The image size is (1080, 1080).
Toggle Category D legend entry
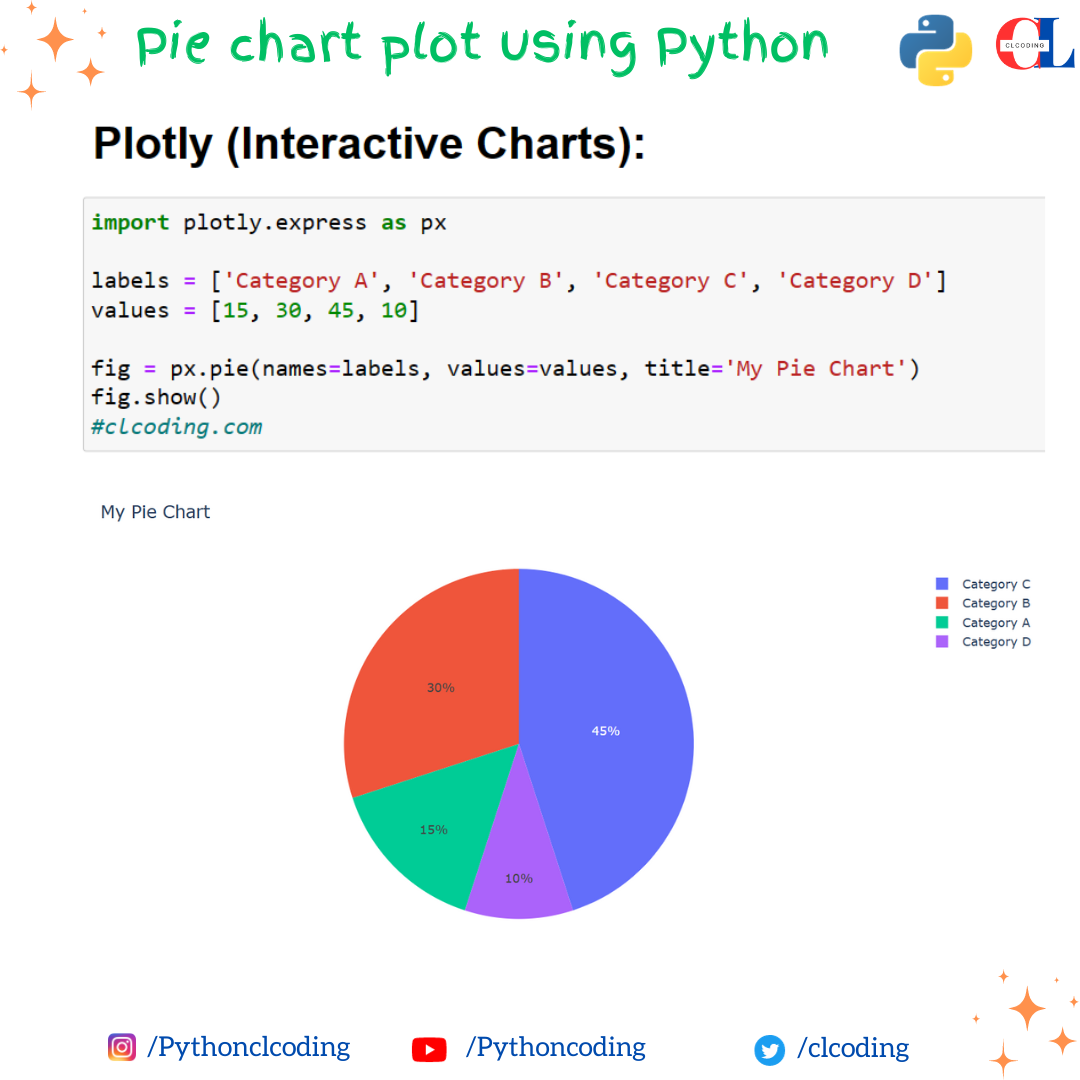983,642
